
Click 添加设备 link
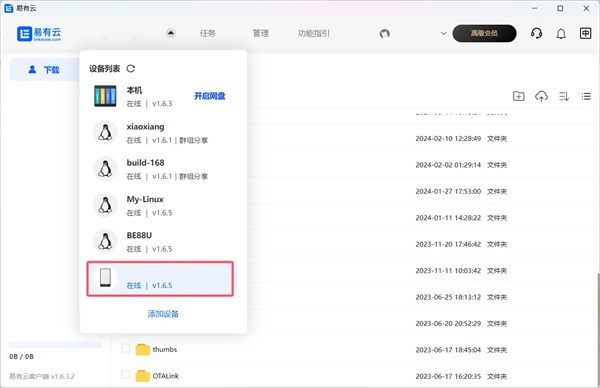(163, 314)
